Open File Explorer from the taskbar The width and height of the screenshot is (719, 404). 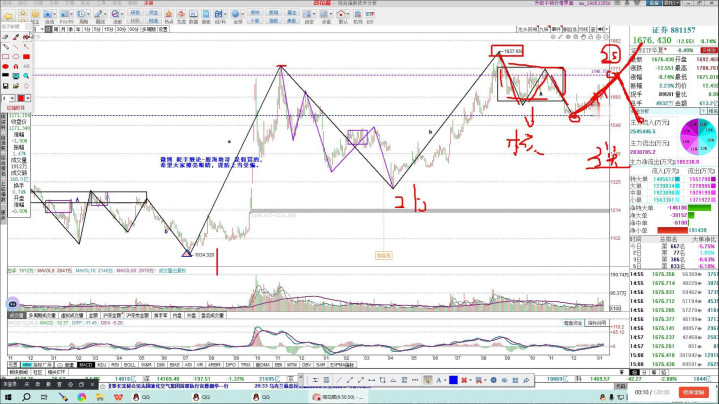(x=100, y=397)
